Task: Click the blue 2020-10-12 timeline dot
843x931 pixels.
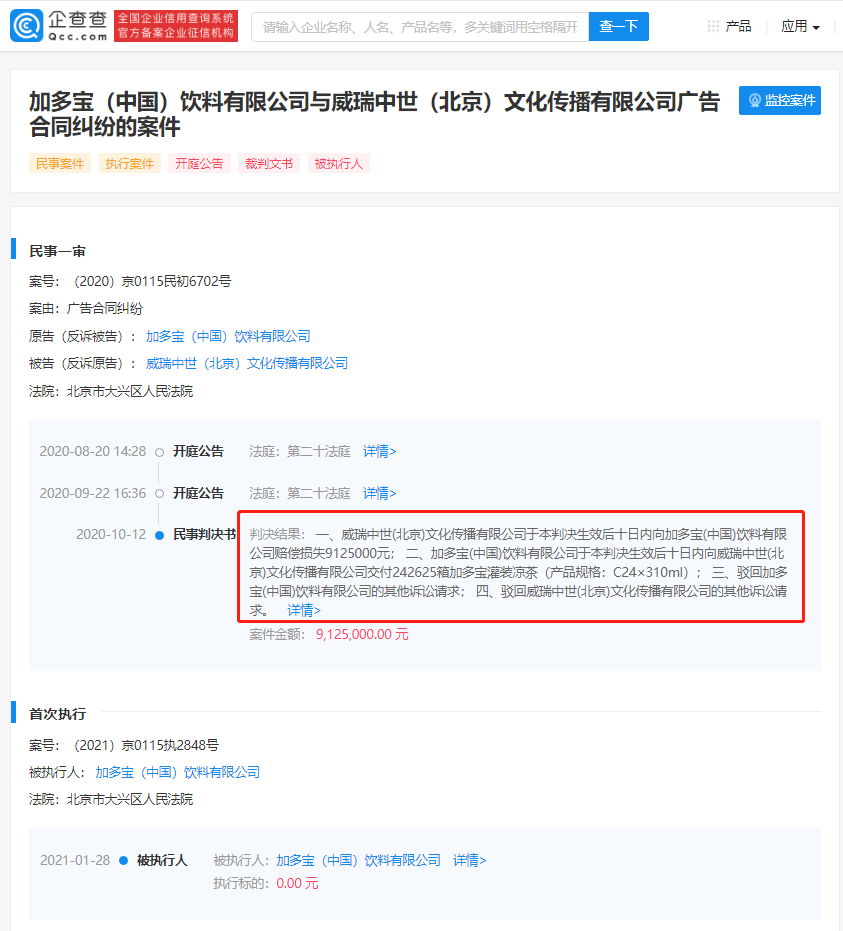Action: (x=159, y=535)
